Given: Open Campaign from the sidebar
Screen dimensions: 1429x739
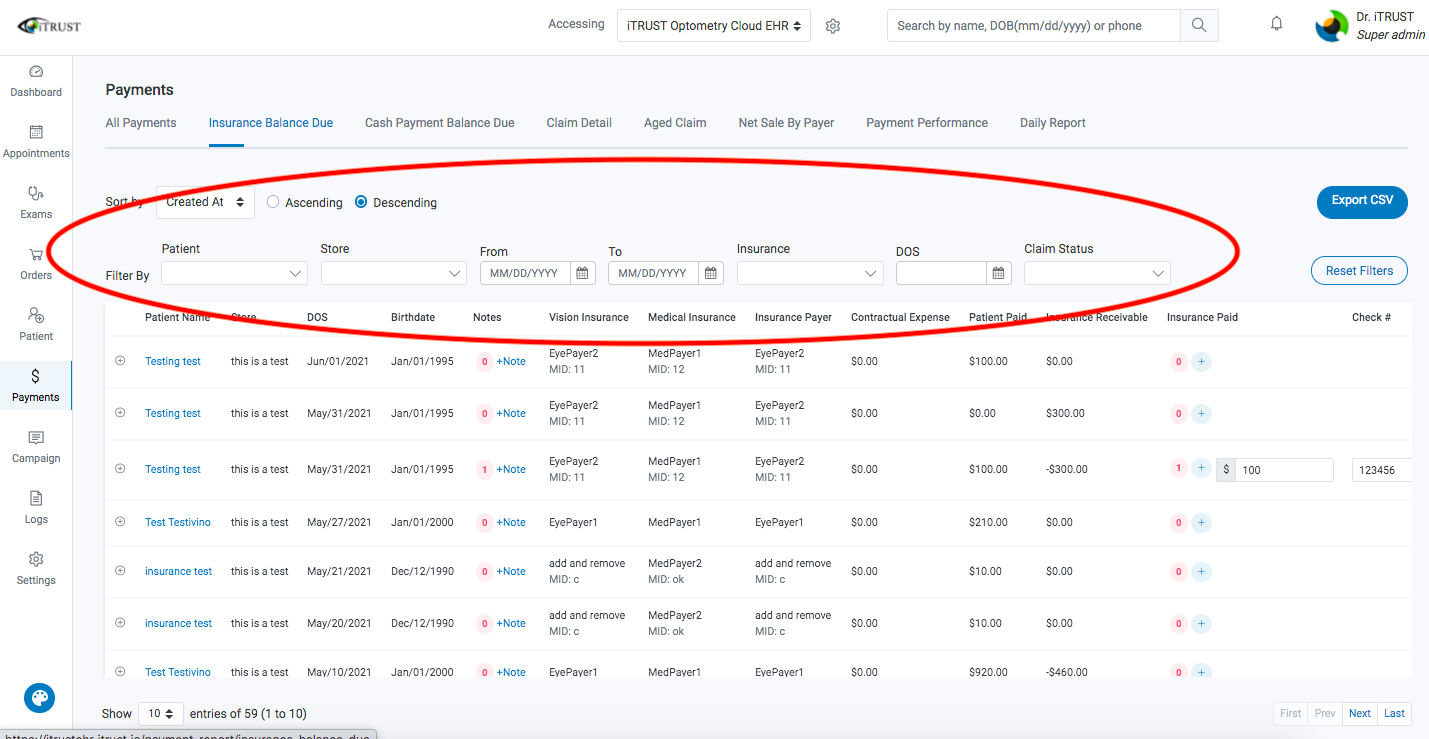Looking at the screenshot, I should click(36, 447).
